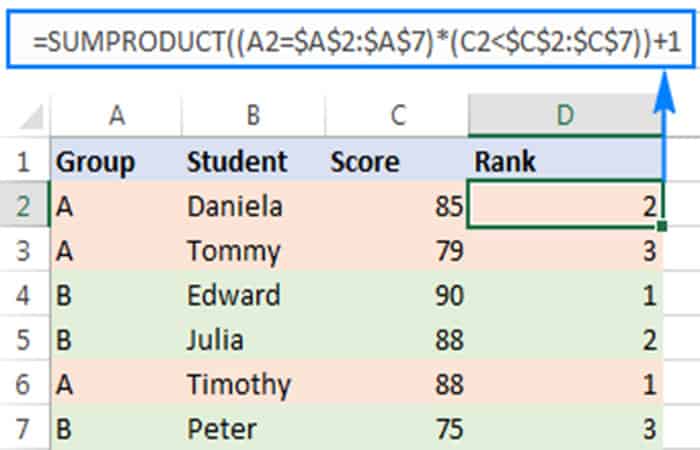Select Julia's group cell B
This screenshot has height=450, width=700.
(117, 339)
